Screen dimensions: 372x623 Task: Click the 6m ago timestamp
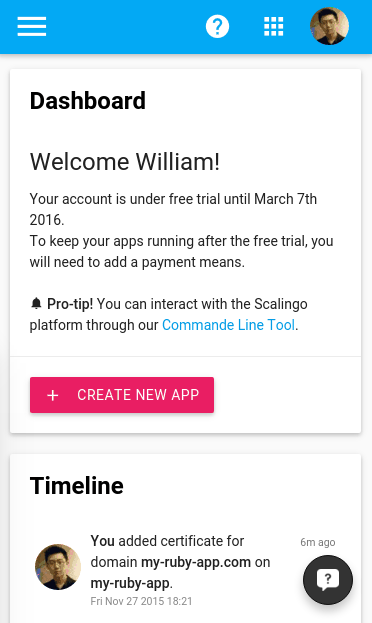click(318, 542)
